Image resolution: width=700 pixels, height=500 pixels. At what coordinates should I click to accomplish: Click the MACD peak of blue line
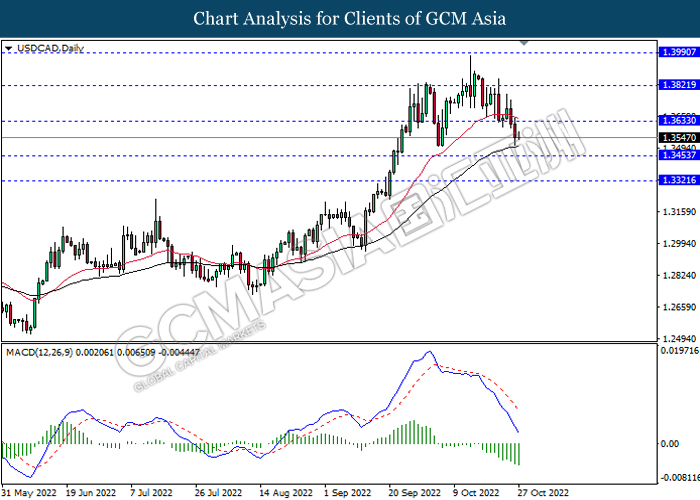pos(429,352)
